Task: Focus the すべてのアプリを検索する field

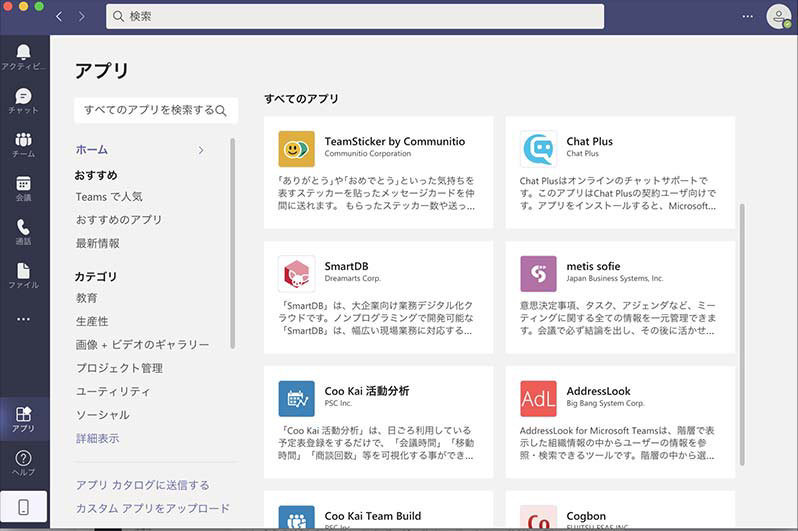Action: click(156, 110)
